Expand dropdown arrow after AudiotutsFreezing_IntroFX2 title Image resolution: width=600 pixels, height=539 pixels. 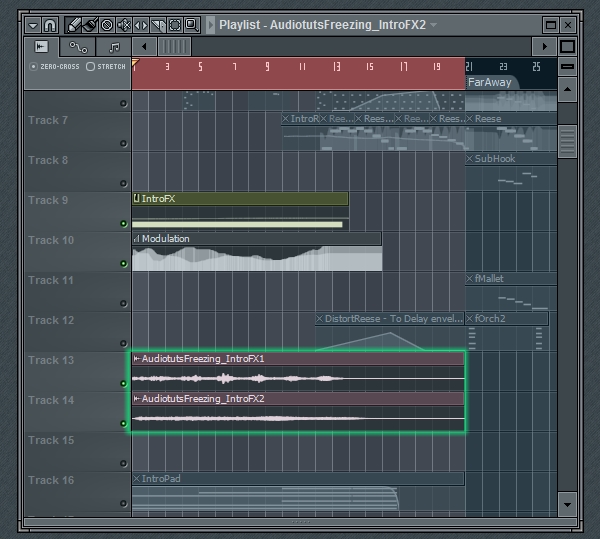(x=434, y=25)
